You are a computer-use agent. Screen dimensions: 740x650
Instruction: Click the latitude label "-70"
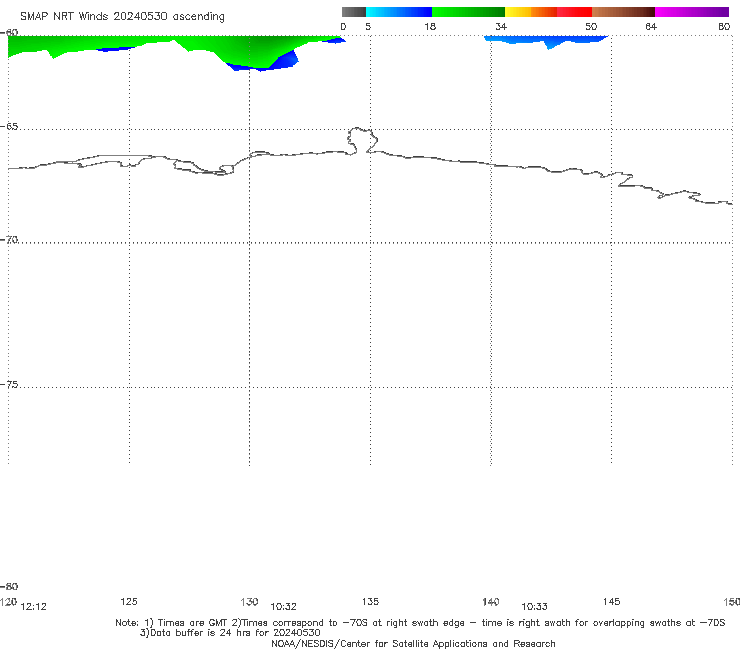tap(9, 240)
